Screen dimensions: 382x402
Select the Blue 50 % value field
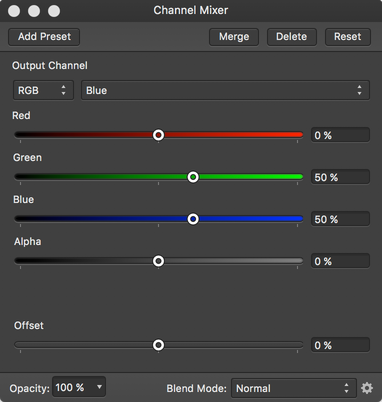340,219
